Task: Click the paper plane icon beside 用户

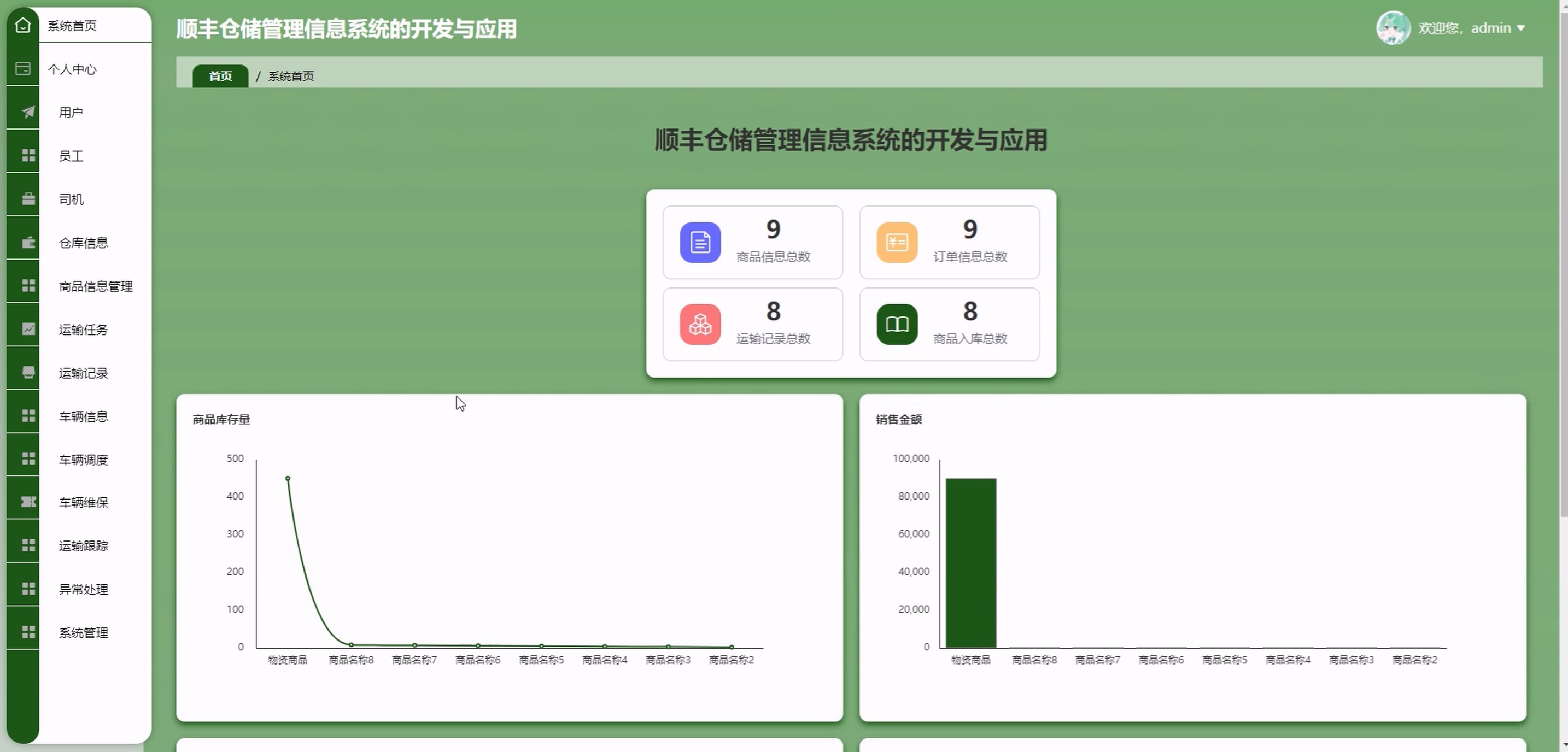Action: click(x=28, y=112)
